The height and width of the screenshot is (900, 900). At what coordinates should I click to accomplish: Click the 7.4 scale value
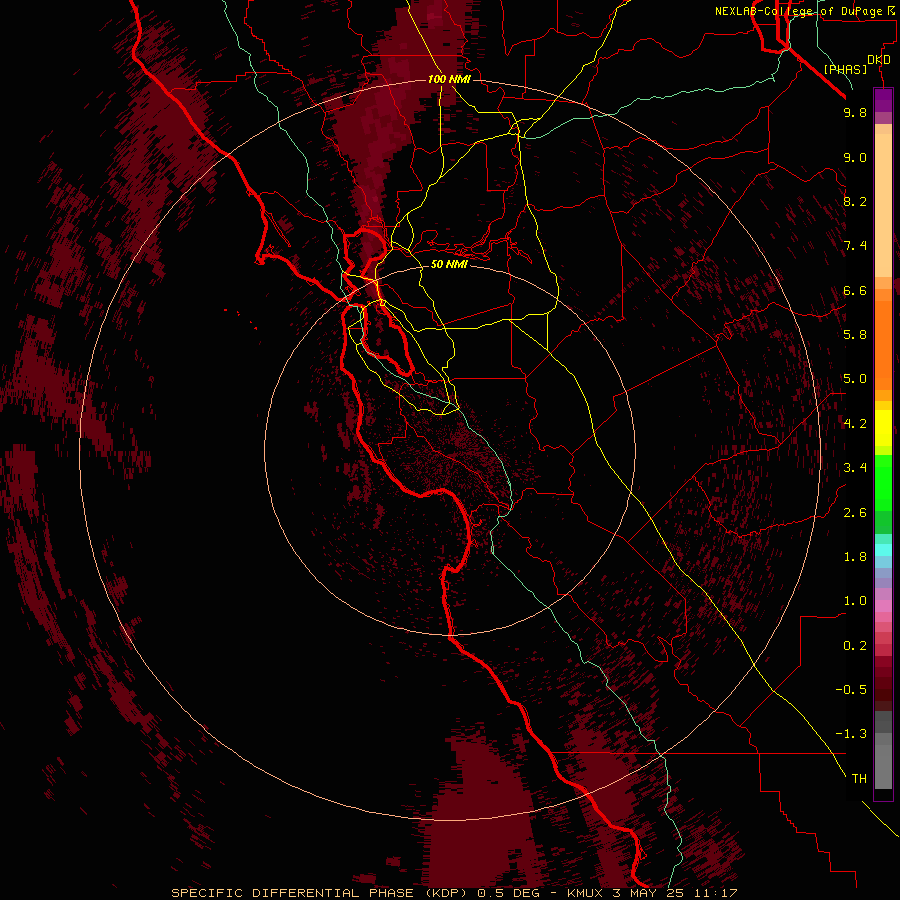click(855, 246)
